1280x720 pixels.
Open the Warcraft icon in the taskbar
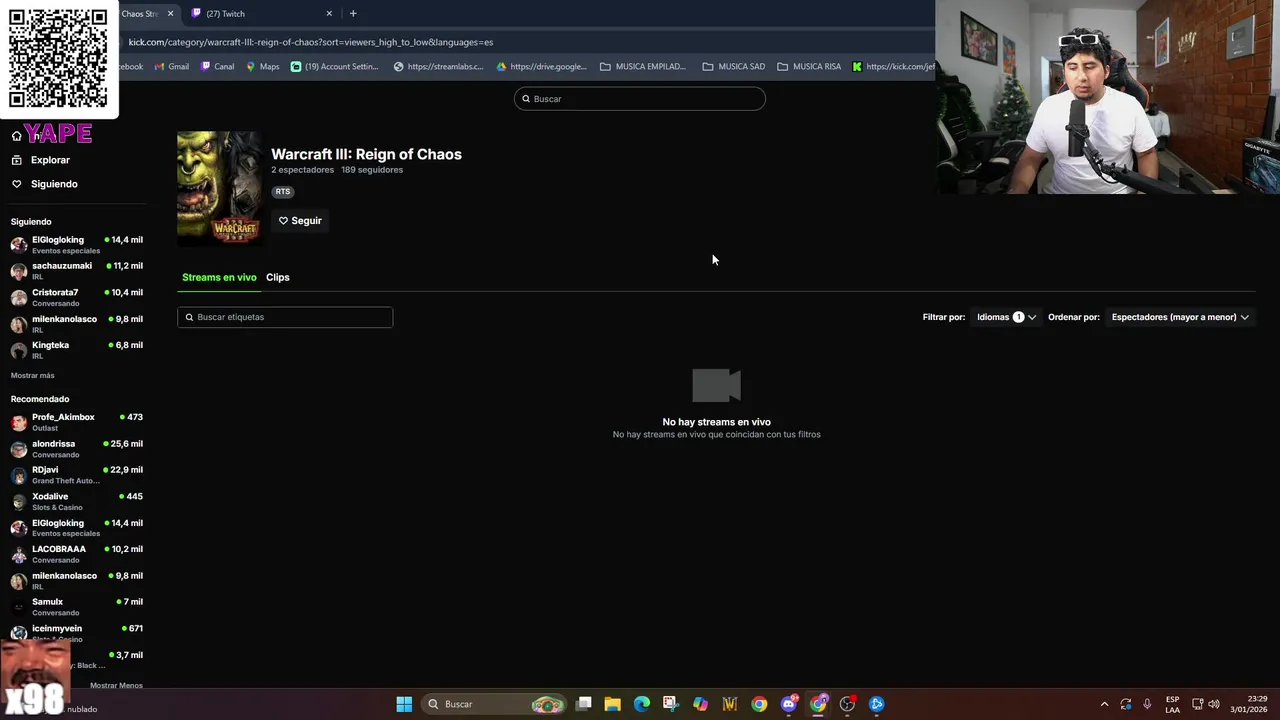(x=730, y=704)
